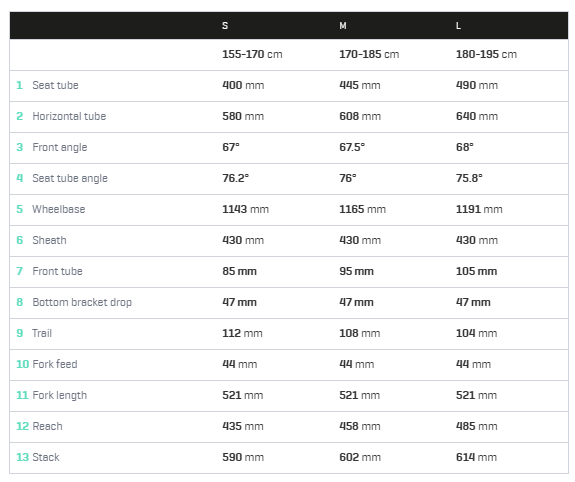Click the Wheelbase row label
The width and height of the screenshot is (575, 482).
coord(59,209)
